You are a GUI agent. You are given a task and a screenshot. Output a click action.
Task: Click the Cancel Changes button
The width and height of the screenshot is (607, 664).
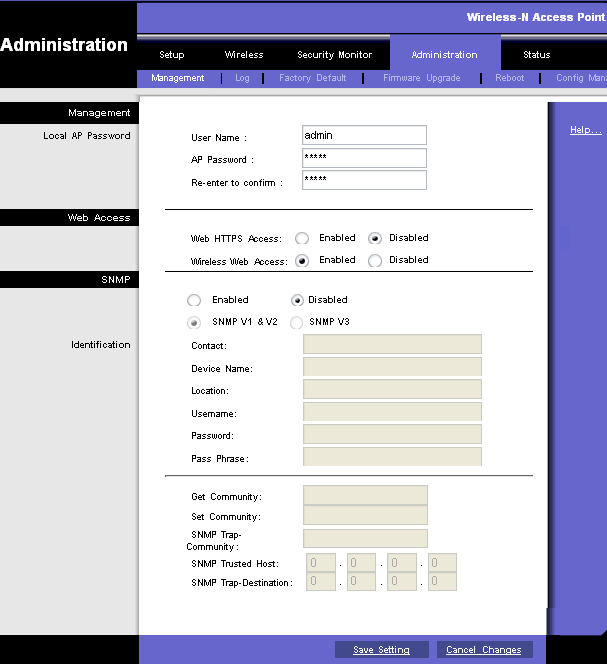coord(484,650)
